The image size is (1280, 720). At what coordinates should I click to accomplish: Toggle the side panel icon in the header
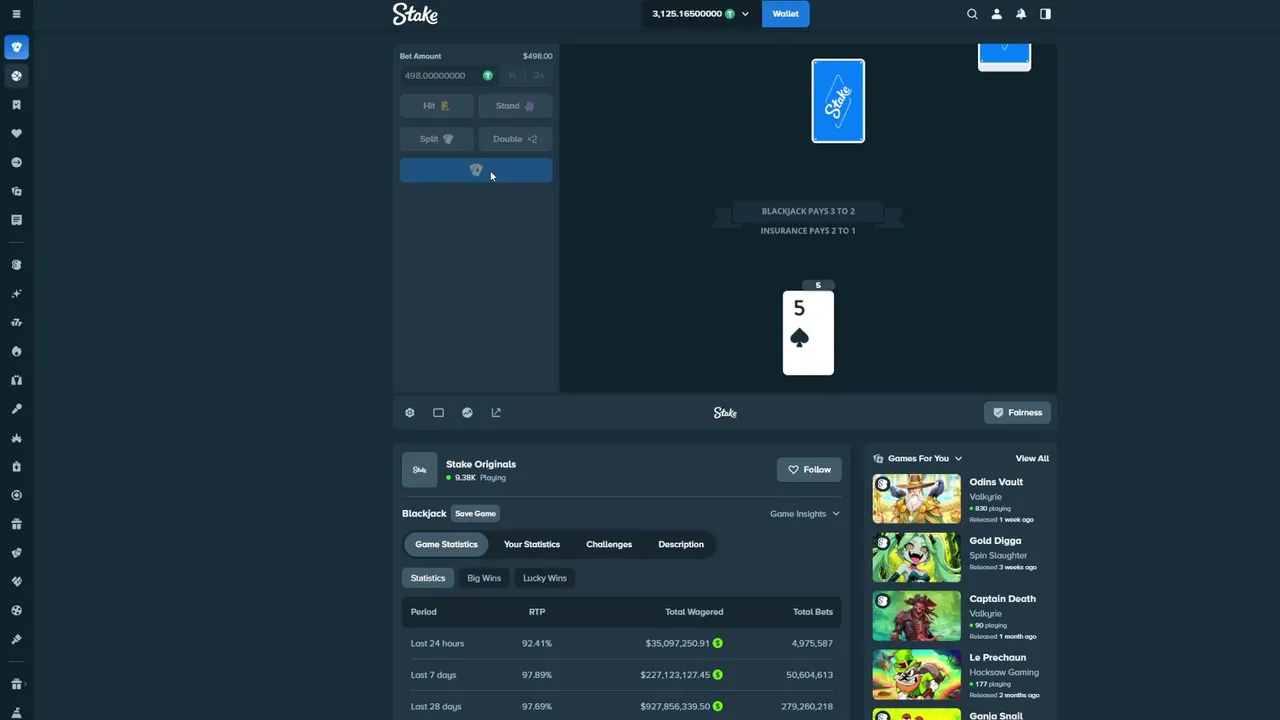point(1045,14)
